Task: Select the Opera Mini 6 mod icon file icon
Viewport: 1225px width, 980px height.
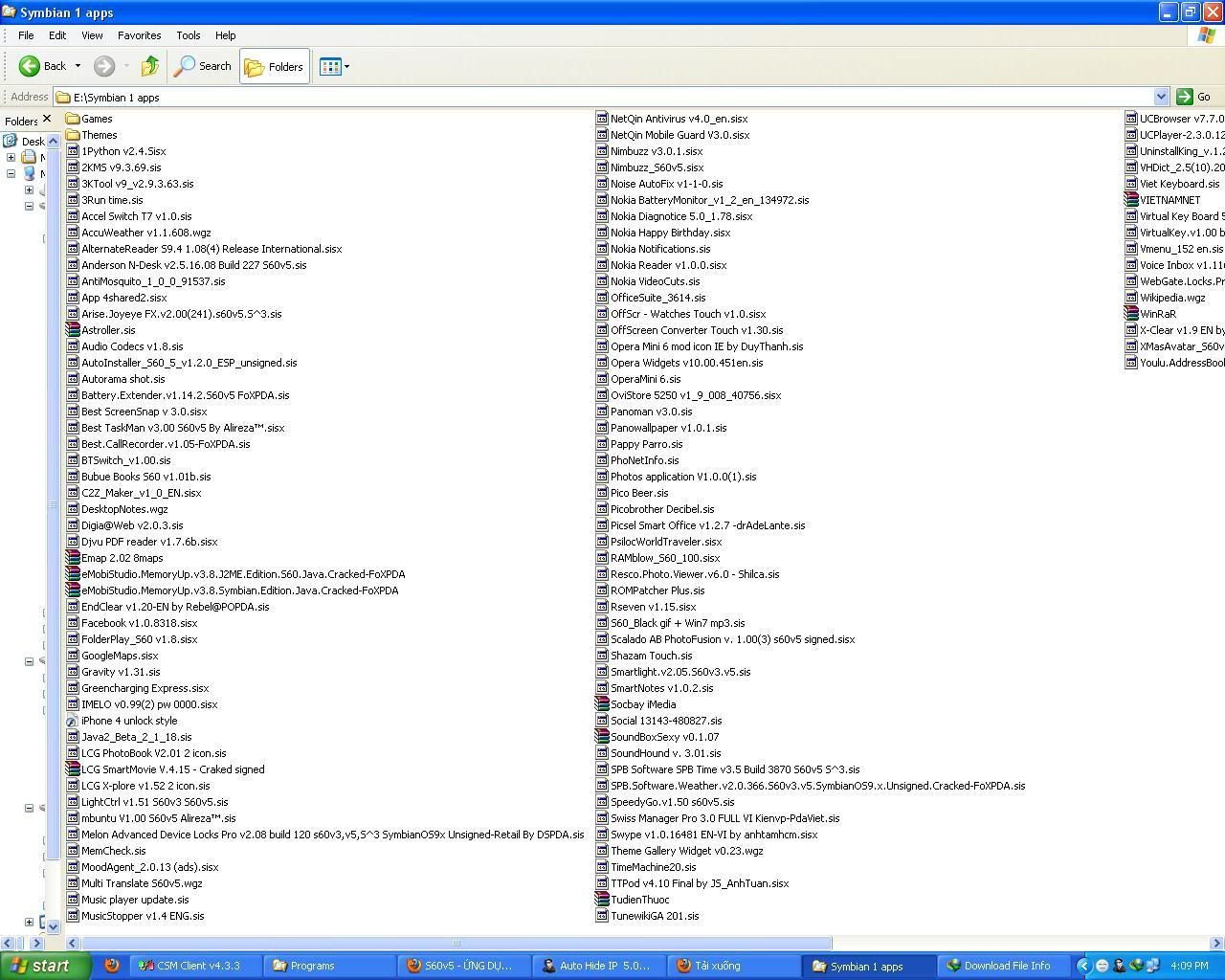Action: coord(602,346)
